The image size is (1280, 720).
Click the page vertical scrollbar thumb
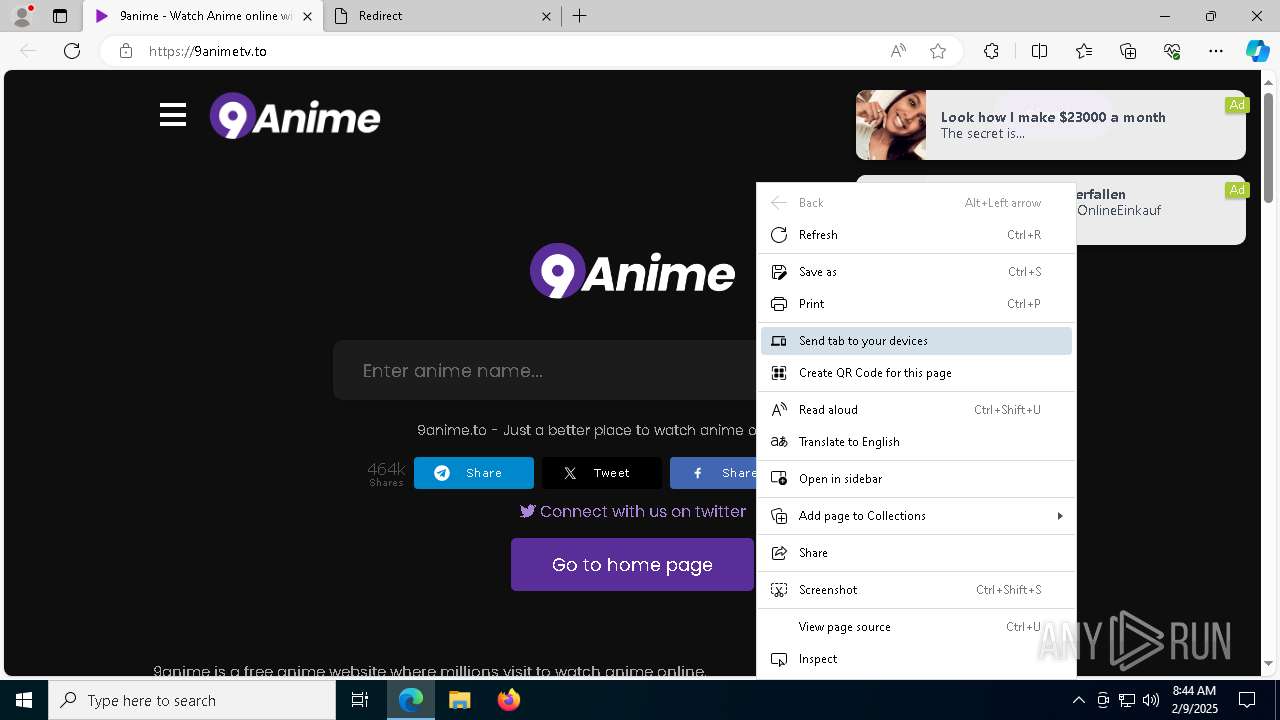coord(1269,147)
